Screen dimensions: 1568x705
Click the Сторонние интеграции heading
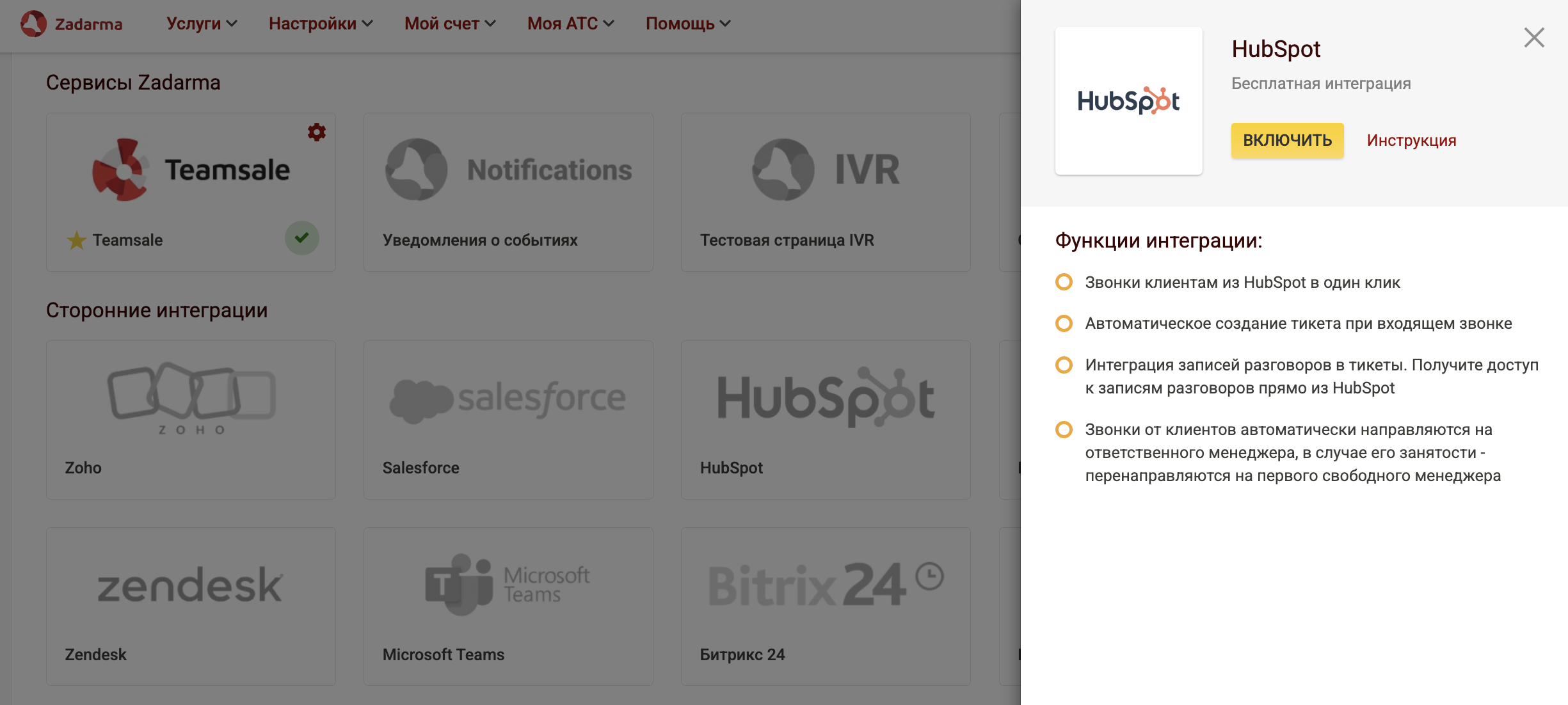157,310
